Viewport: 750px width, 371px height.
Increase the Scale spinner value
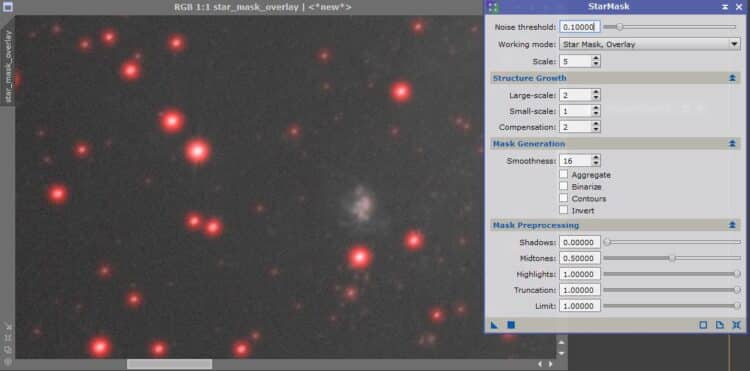coord(596,58)
